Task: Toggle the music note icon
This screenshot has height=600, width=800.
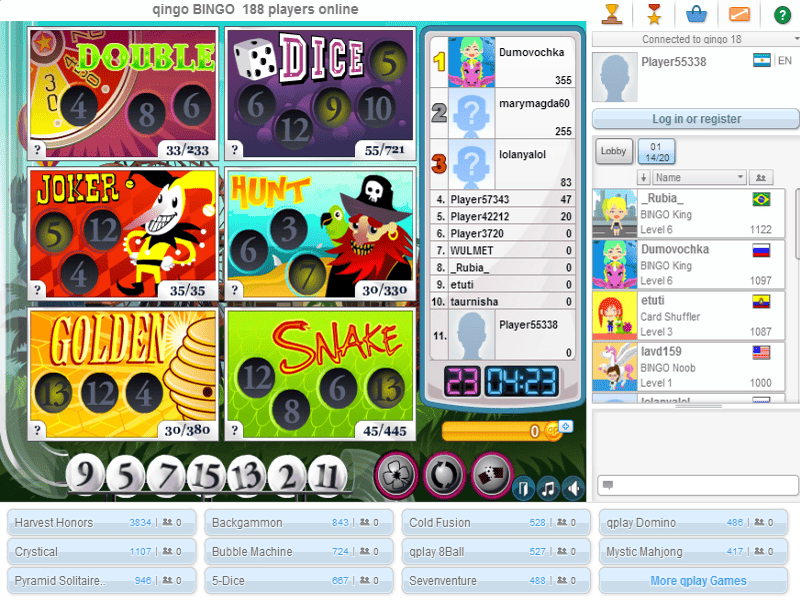Action: click(548, 489)
